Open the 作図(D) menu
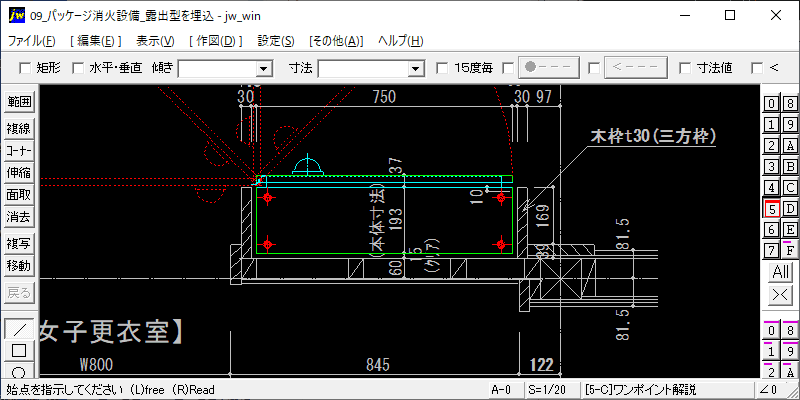This screenshot has width=800, height=400. tap(213, 41)
